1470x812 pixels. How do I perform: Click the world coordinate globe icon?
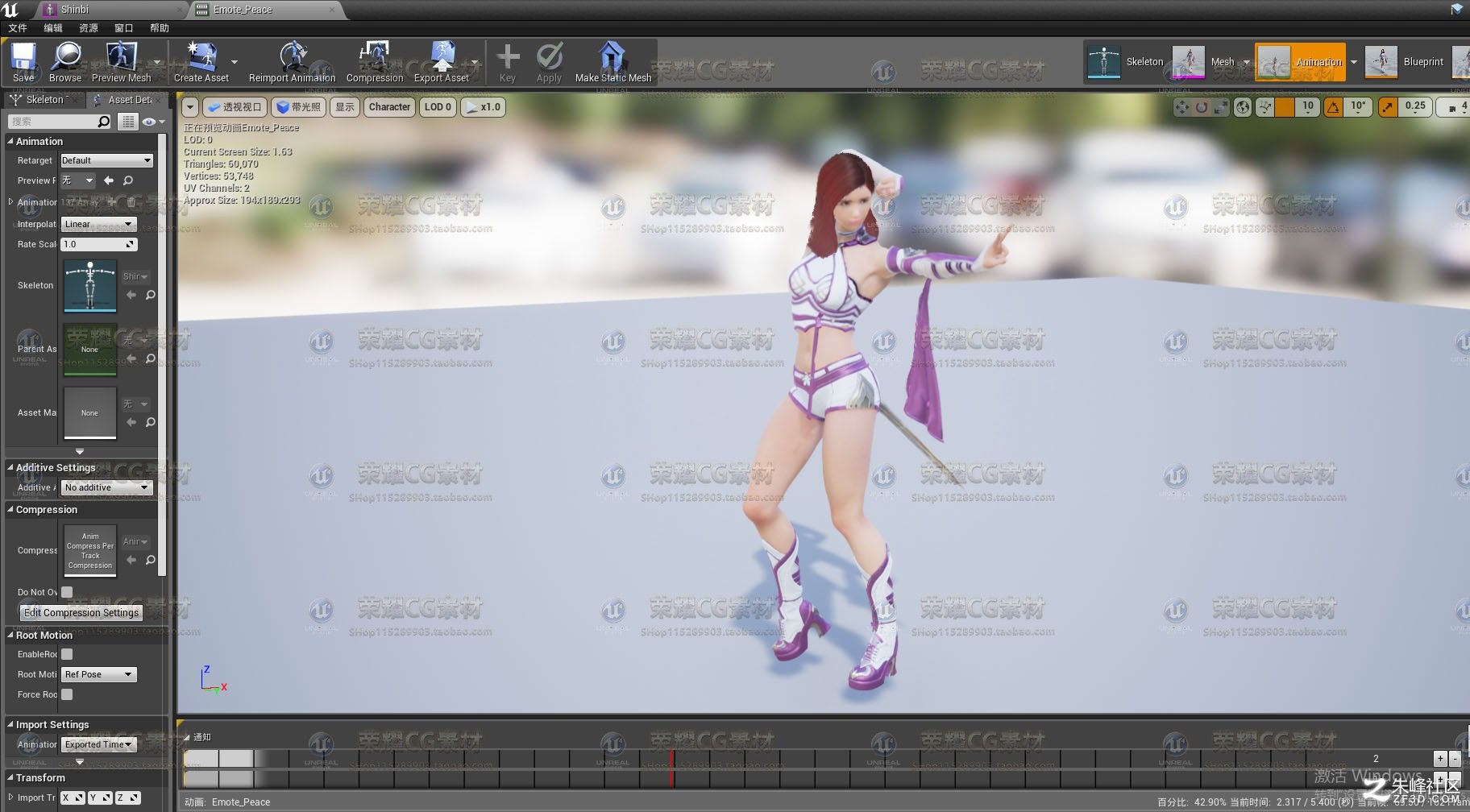coord(1243,107)
